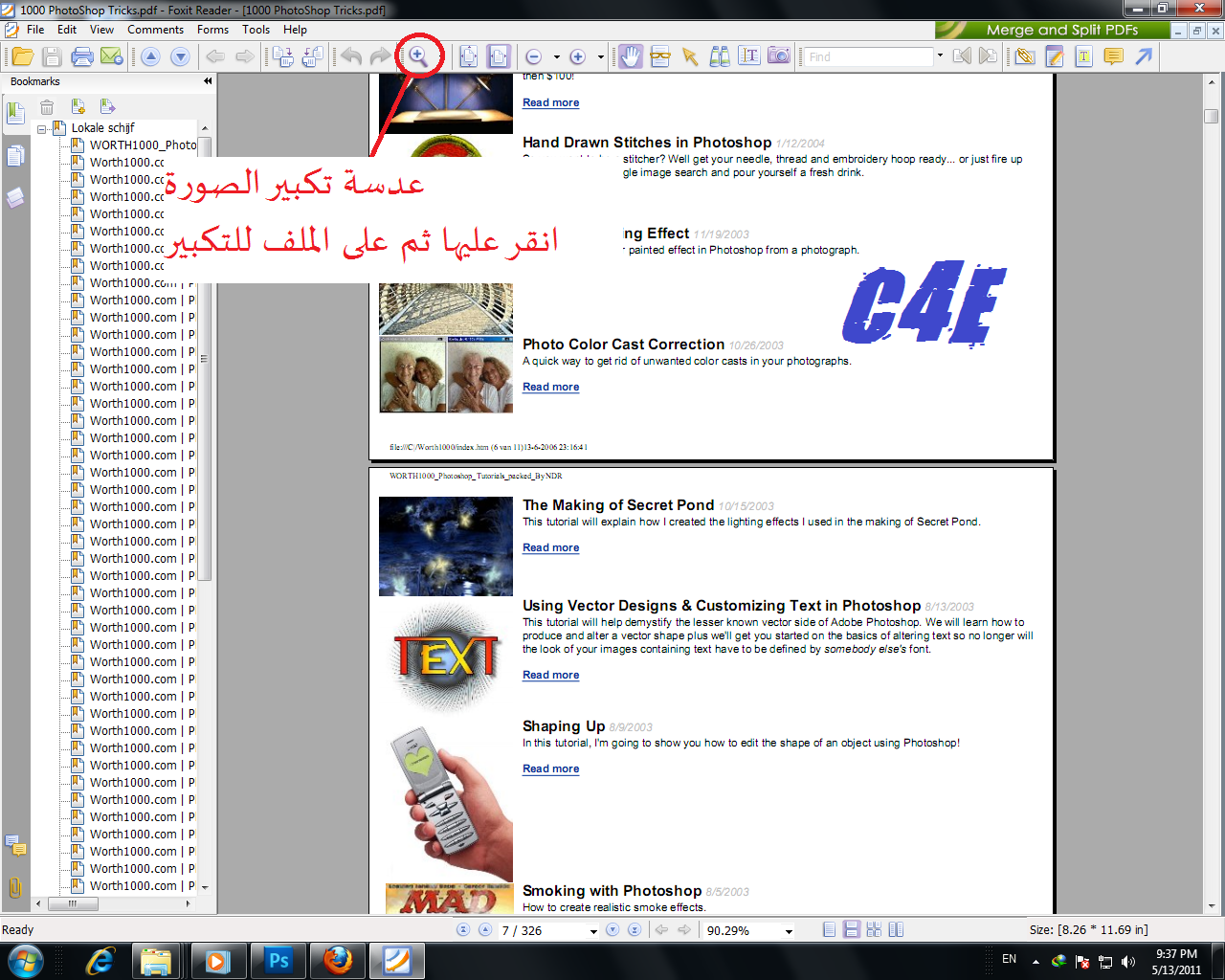
Task: Select the Typewriter T tool icon
Action: coord(1083,57)
